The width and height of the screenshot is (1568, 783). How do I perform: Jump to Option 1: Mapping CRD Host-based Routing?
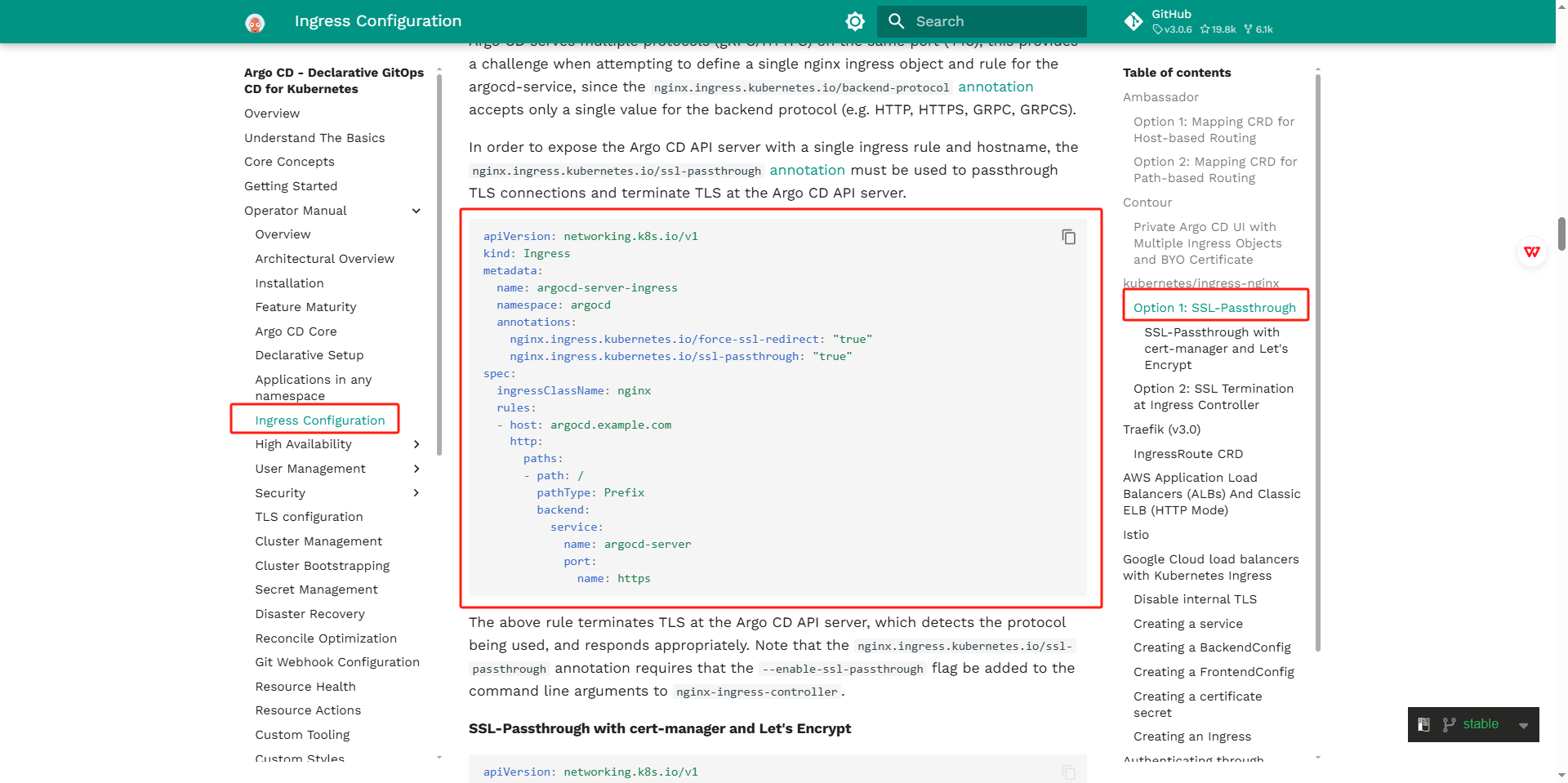coord(1214,130)
